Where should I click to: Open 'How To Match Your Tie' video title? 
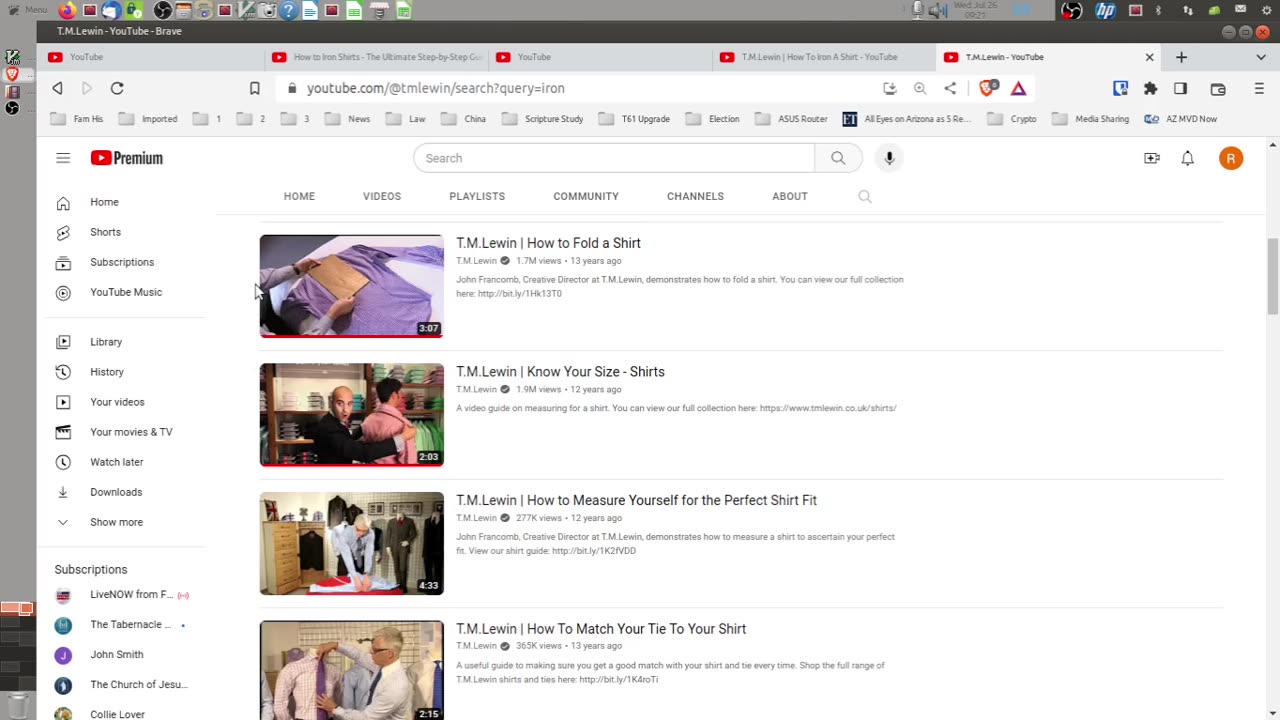point(601,629)
